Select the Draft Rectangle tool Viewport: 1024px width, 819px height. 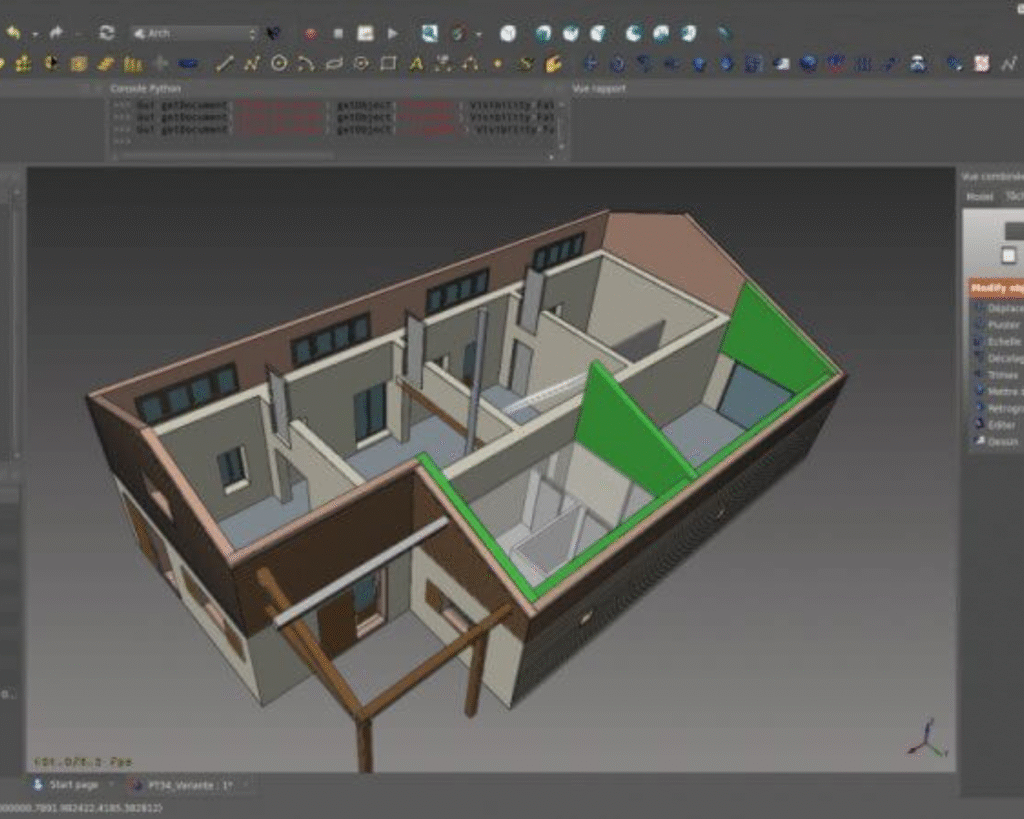[x=388, y=64]
